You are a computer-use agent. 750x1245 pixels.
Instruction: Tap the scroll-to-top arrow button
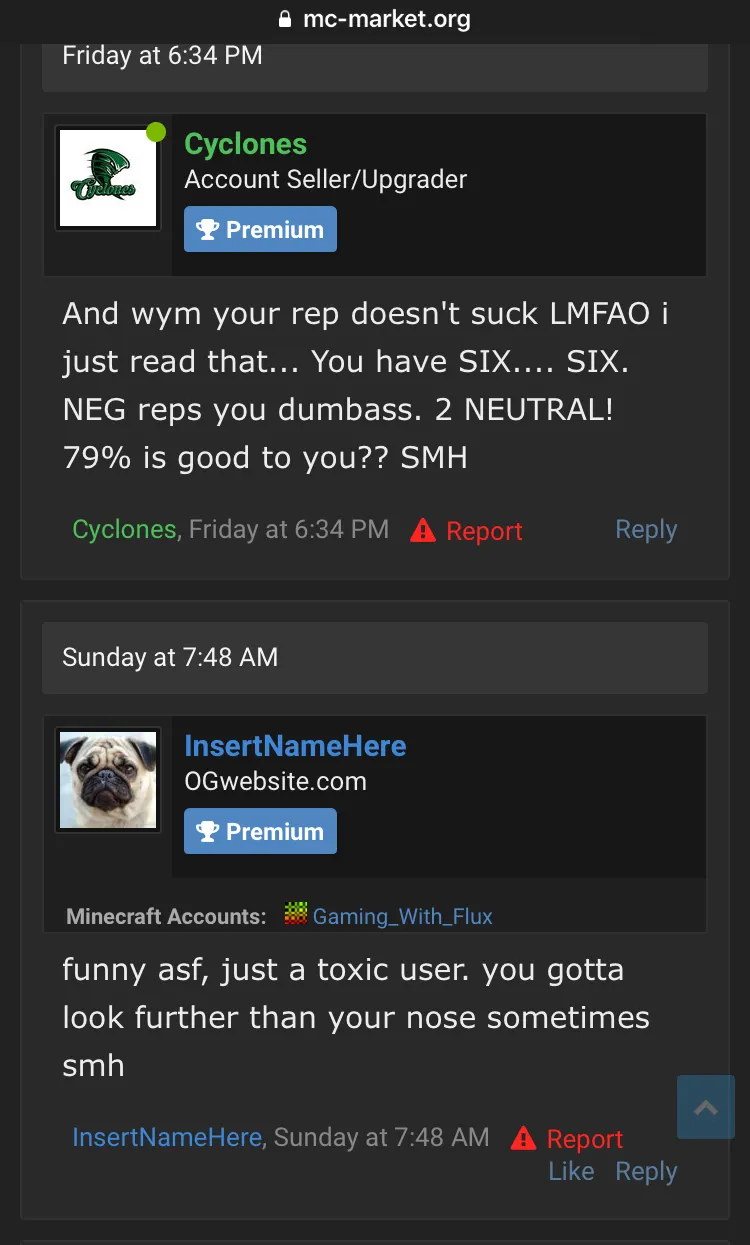click(706, 1107)
